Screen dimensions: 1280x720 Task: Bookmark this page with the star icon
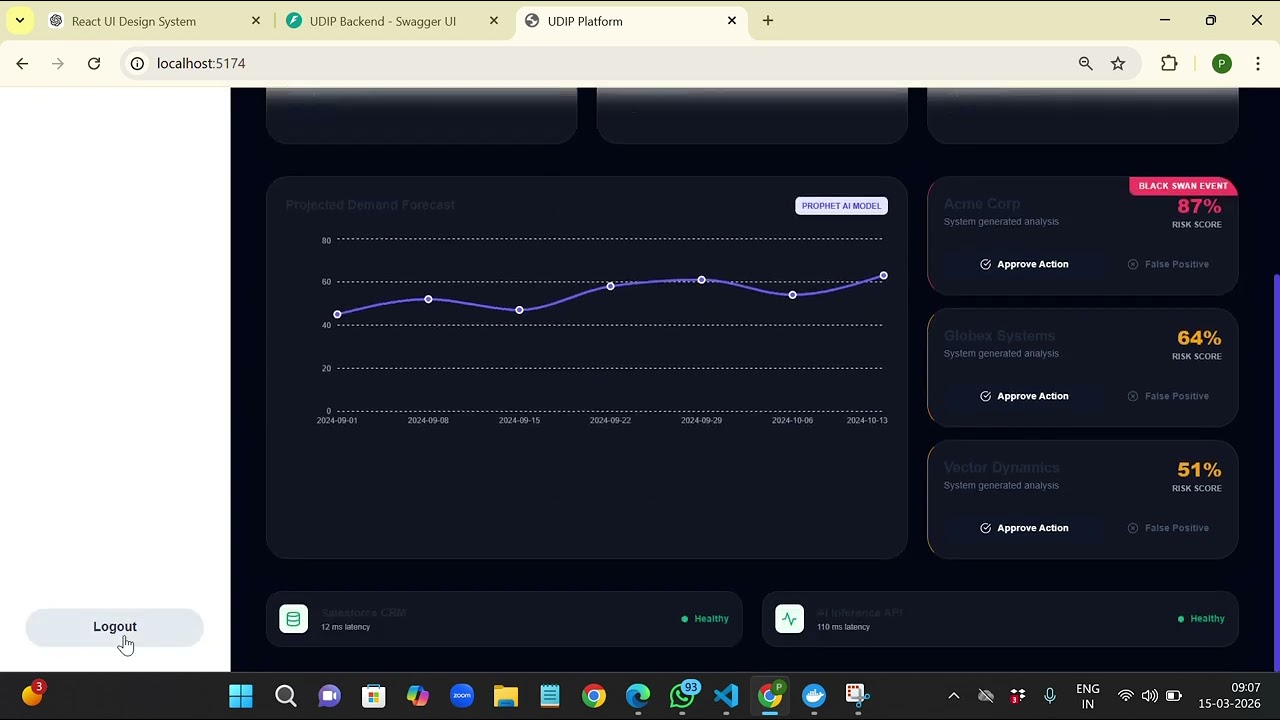[x=1118, y=63]
